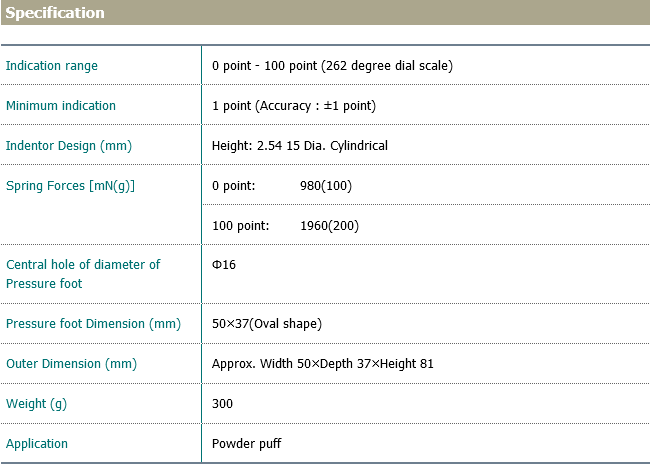Select the Pressure foot Dimension (mm) label
Viewport: 650px width, 464px height.
(93, 324)
